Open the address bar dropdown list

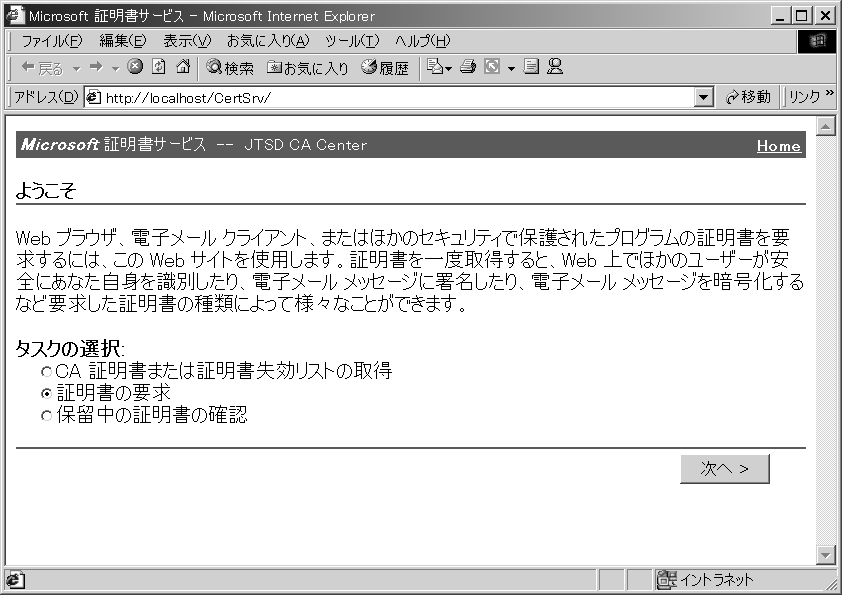pos(703,98)
